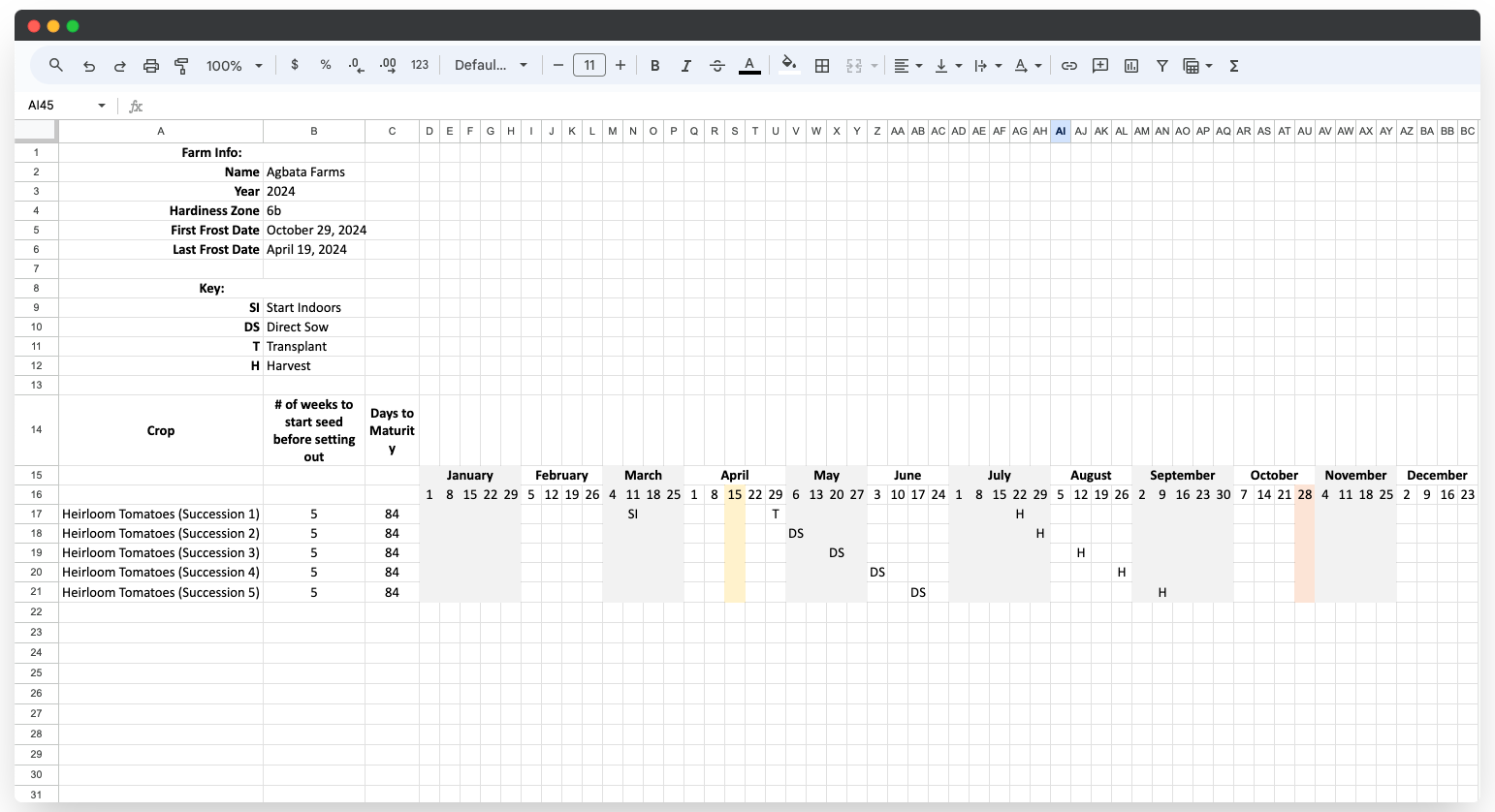The height and width of the screenshot is (812, 1495).
Task: Open the paint format tool
Action: pos(181,65)
